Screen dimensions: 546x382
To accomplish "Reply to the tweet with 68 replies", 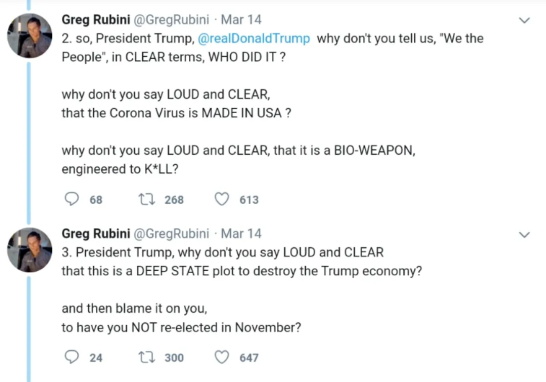I will coord(72,199).
